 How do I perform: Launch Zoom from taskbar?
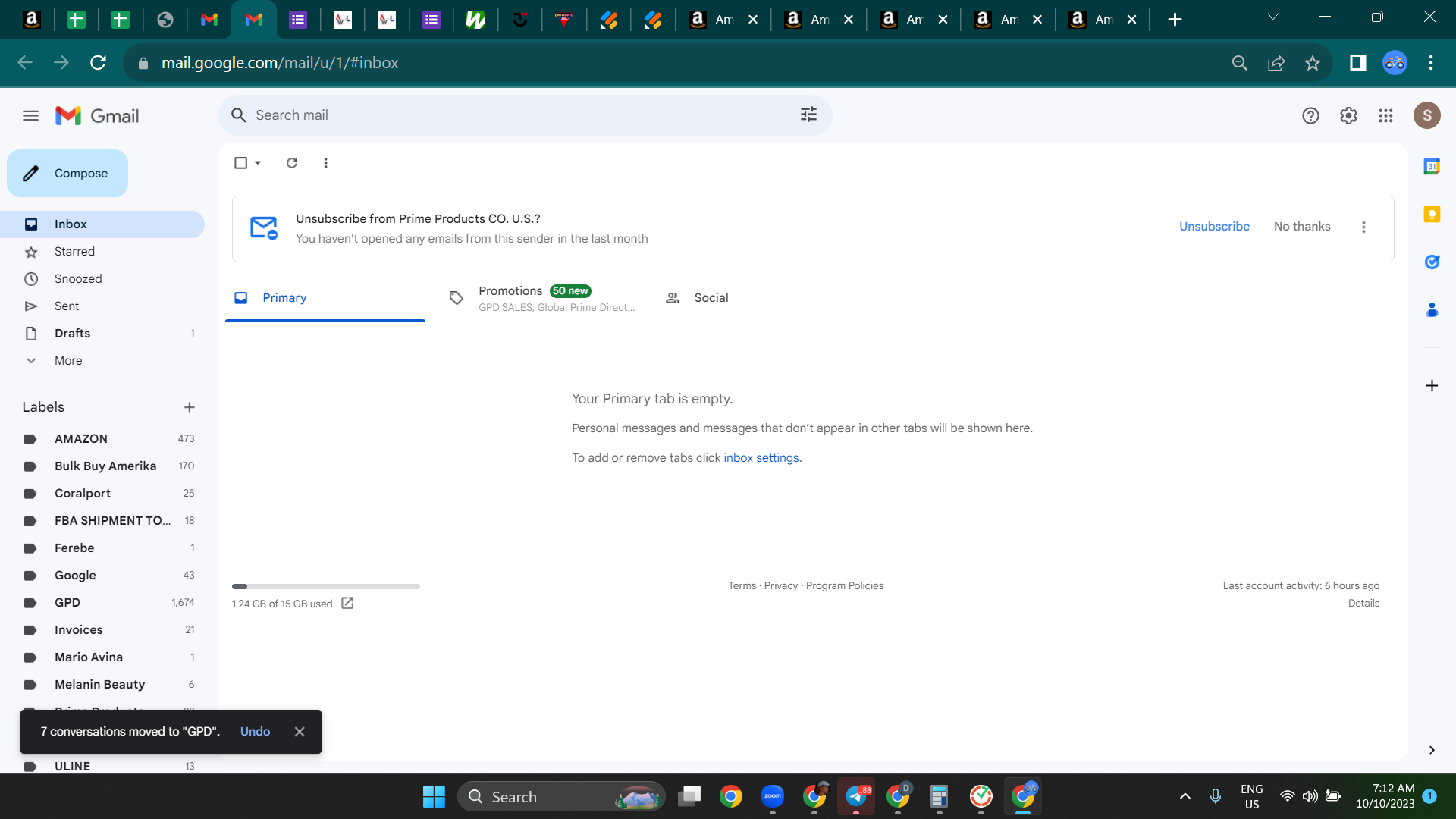pos(773,796)
